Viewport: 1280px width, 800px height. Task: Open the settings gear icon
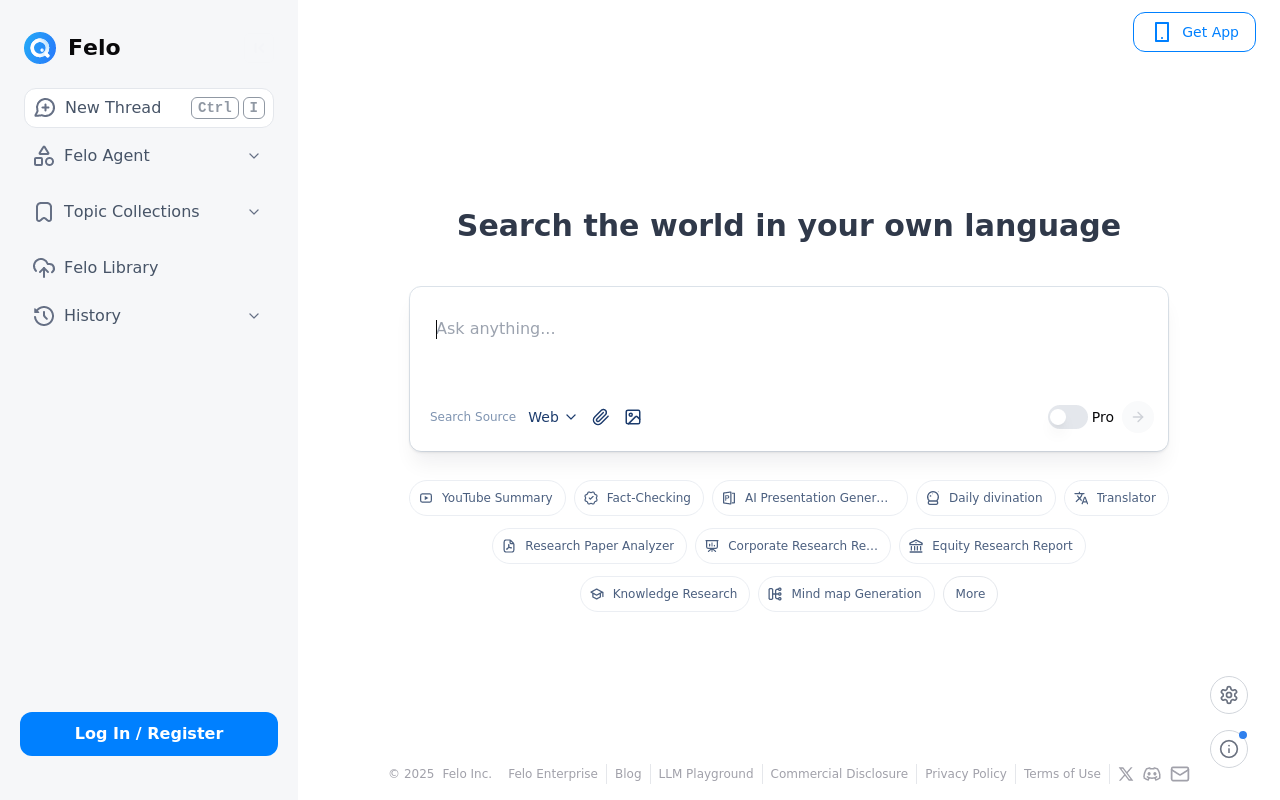pos(1229,695)
